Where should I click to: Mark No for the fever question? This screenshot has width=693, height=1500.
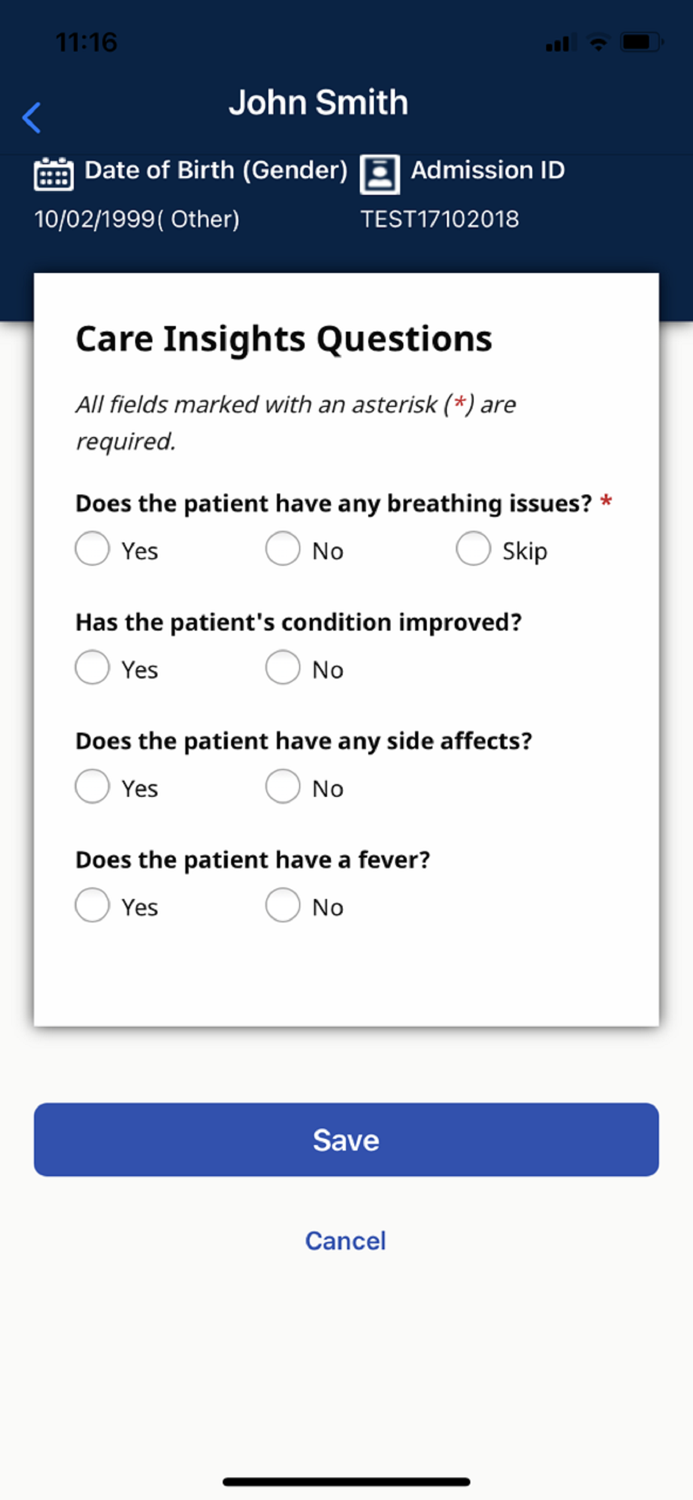[x=283, y=904]
